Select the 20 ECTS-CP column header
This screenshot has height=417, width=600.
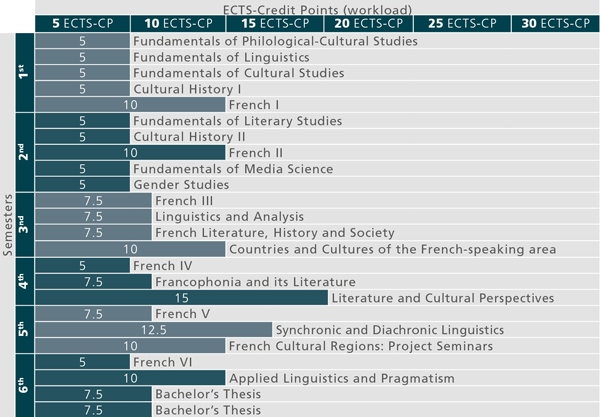coord(368,22)
